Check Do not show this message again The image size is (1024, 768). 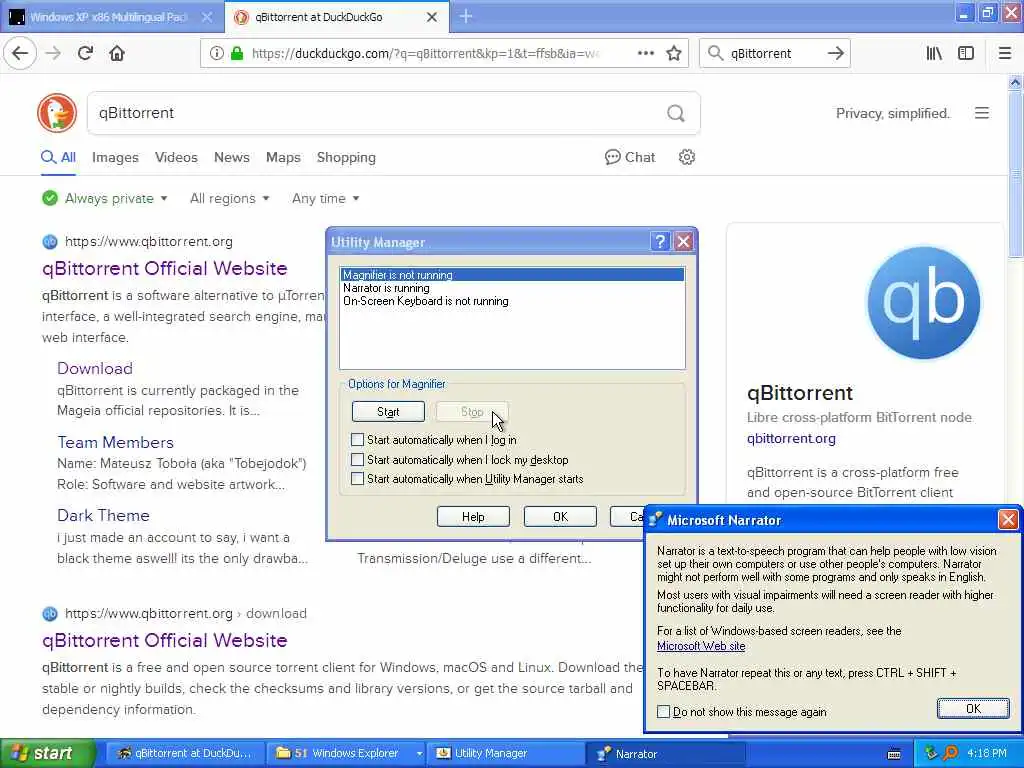[664, 712]
